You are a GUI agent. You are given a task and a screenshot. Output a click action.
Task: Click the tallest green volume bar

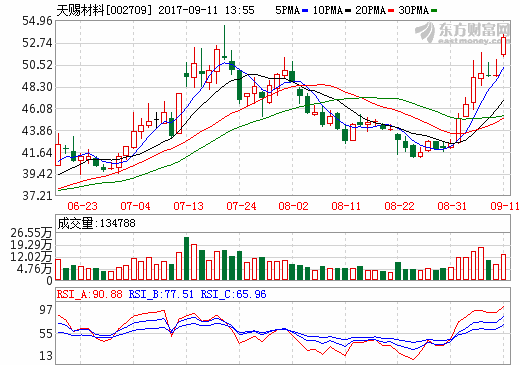(x=186, y=258)
